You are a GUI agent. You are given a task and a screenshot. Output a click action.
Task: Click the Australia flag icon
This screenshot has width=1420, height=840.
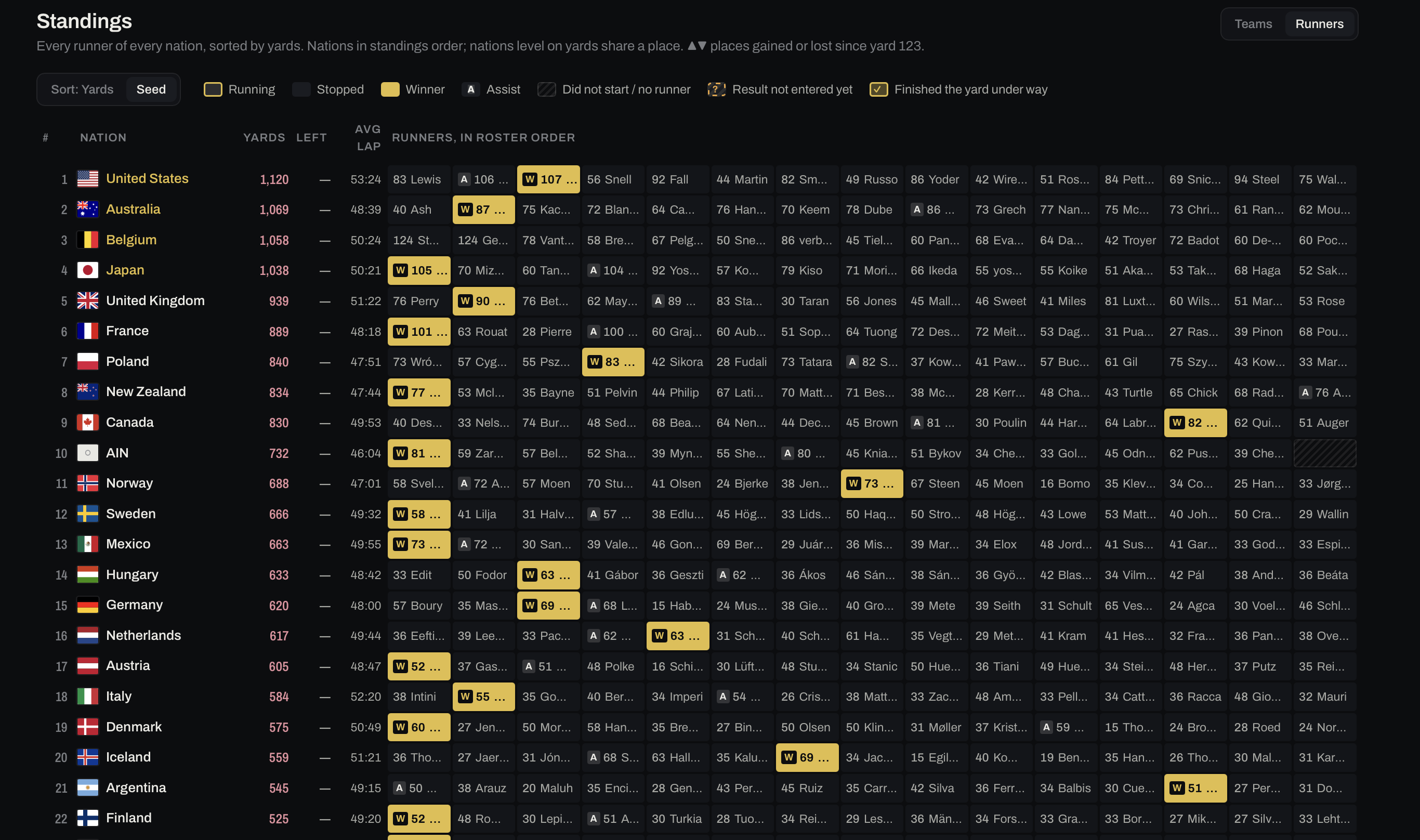click(x=88, y=209)
